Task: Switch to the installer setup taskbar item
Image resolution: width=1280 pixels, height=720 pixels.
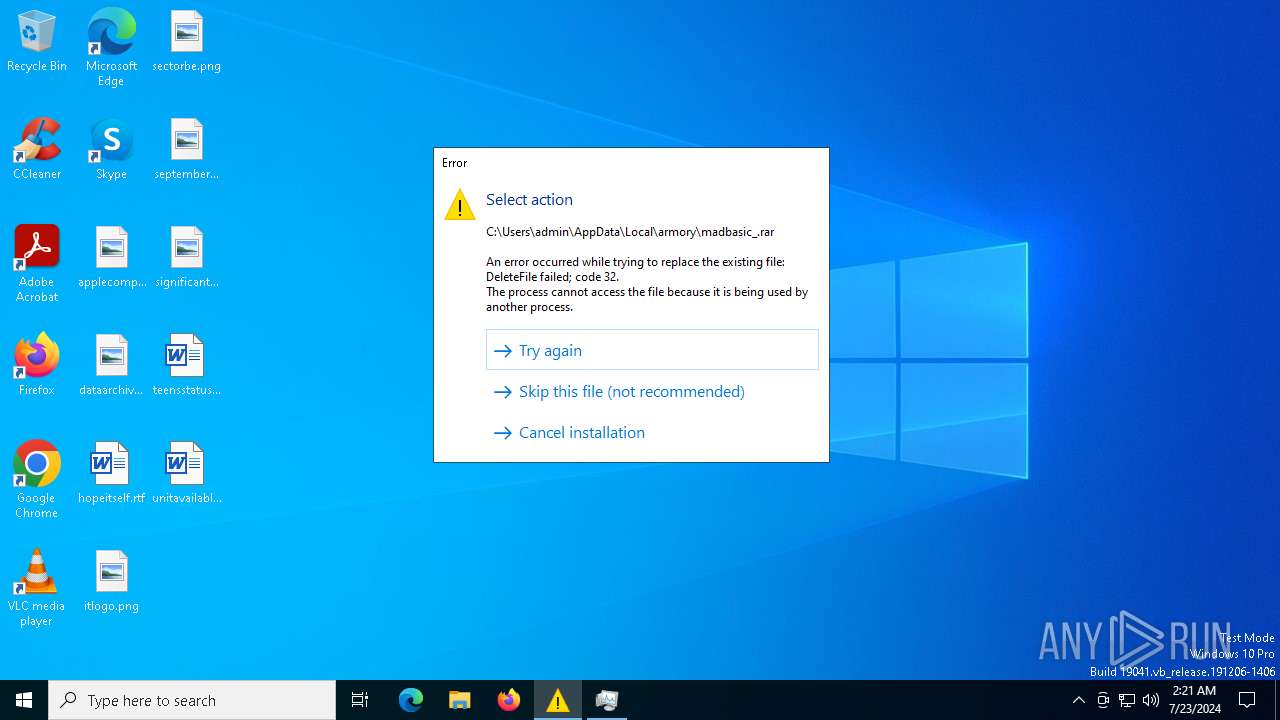Action: 607,700
